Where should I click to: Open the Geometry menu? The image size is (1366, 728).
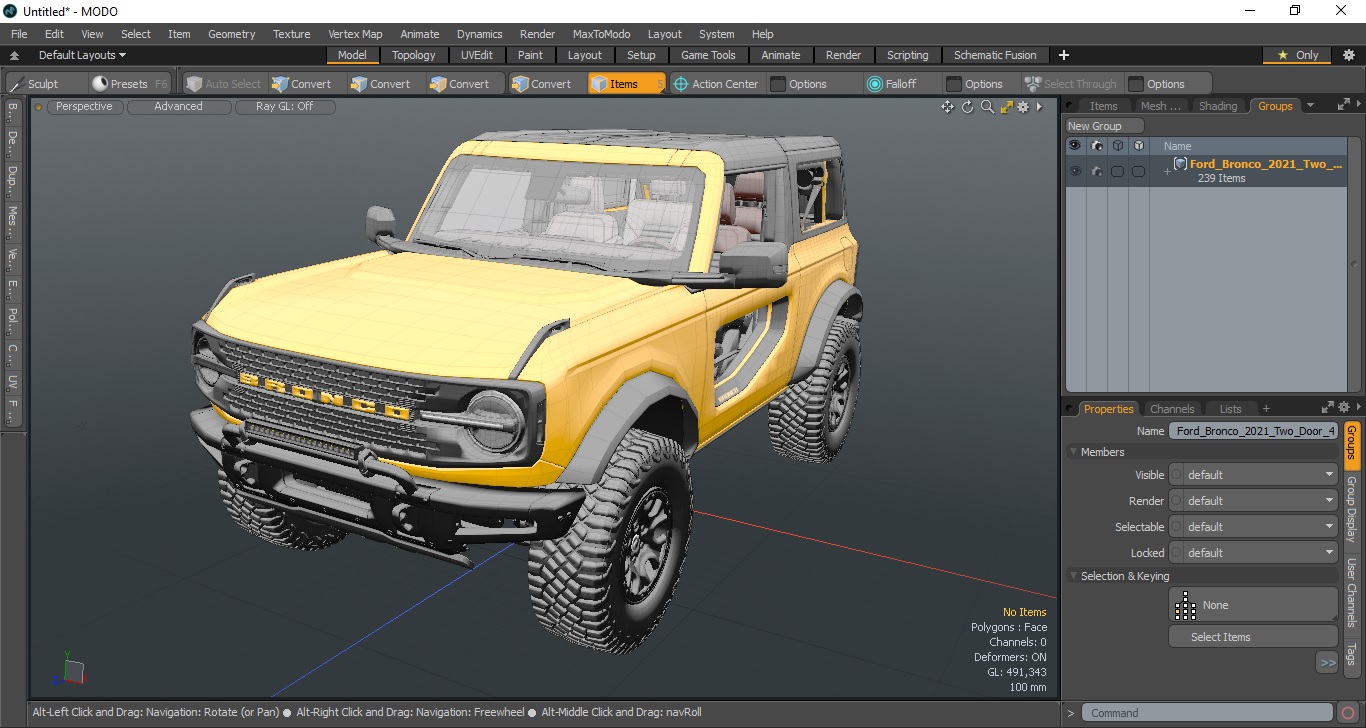[x=231, y=34]
